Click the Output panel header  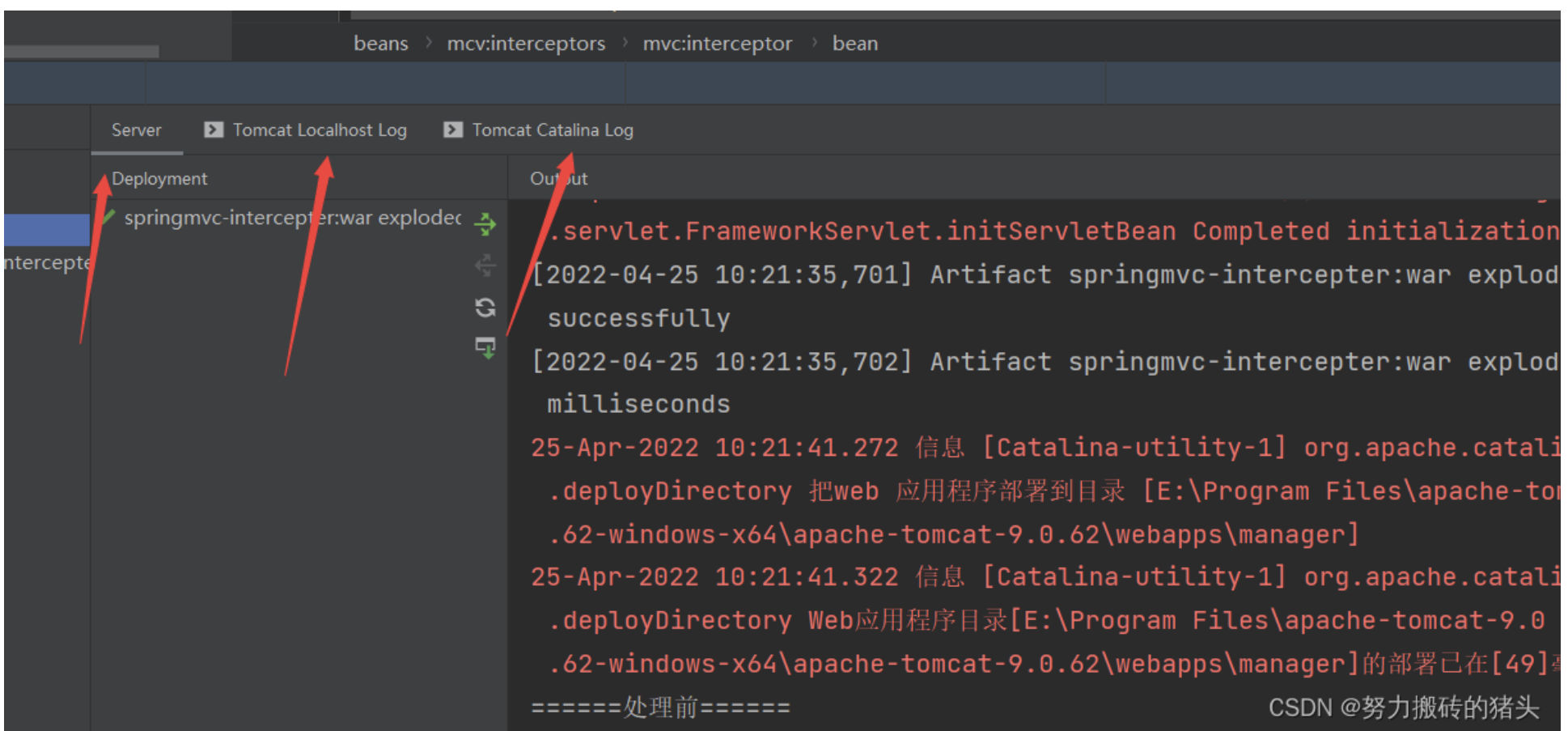click(558, 179)
